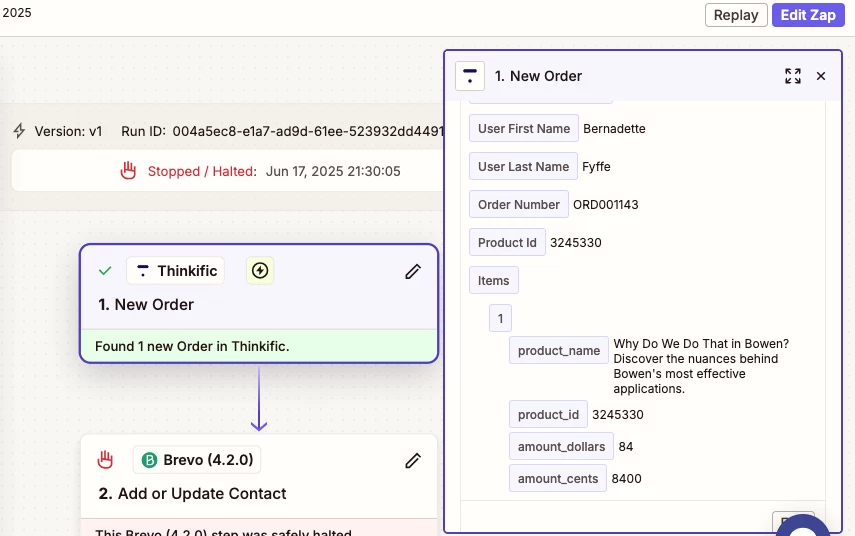Open the Edit Zap button
The image size is (855, 536).
click(x=808, y=15)
